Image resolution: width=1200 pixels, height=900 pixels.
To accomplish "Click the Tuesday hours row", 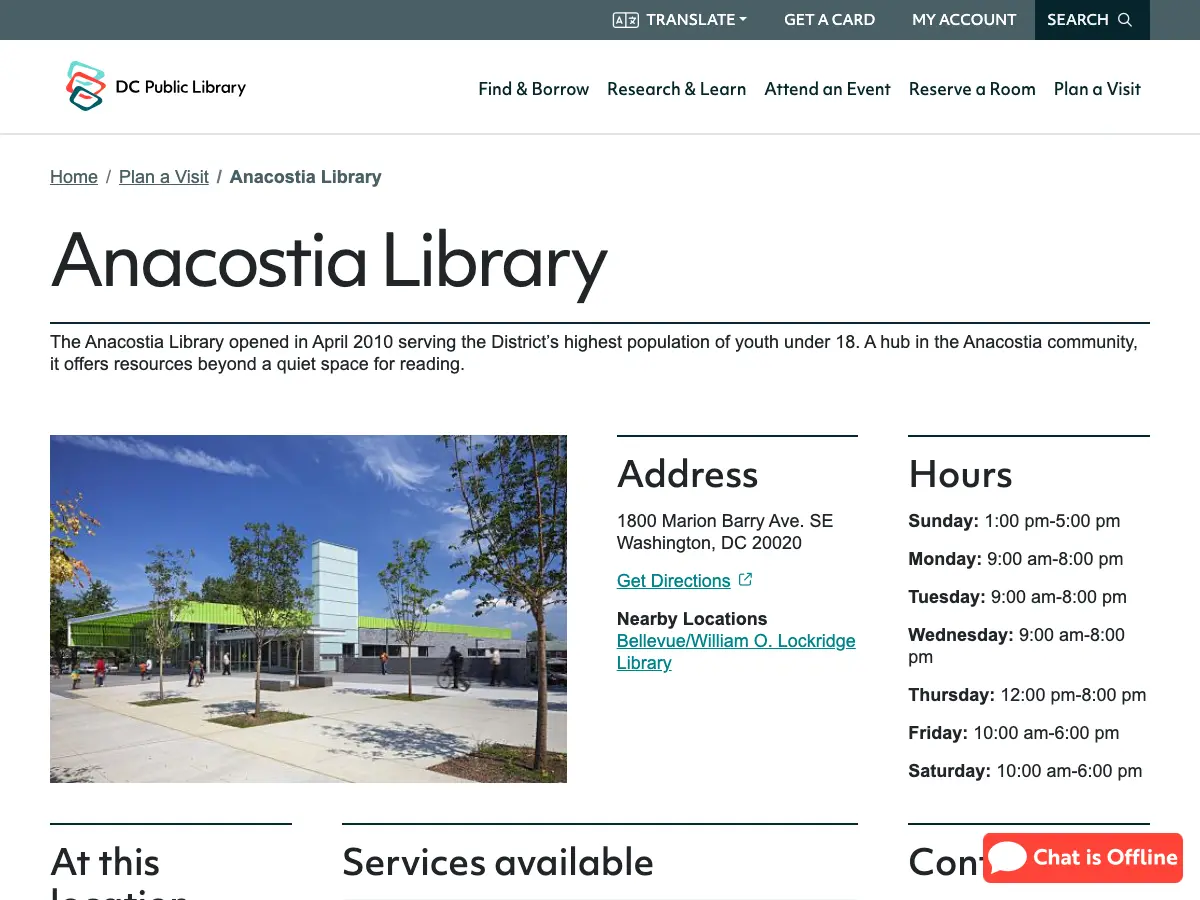I will [x=1017, y=597].
